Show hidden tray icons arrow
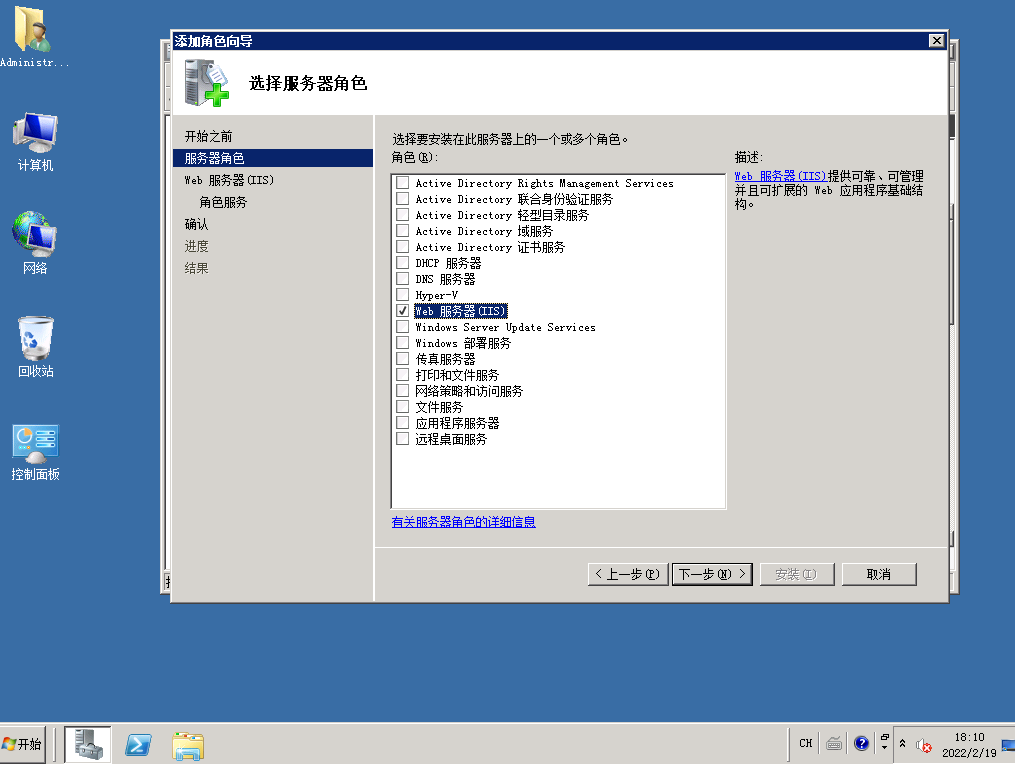The height and width of the screenshot is (764, 1015). [902, 743]
